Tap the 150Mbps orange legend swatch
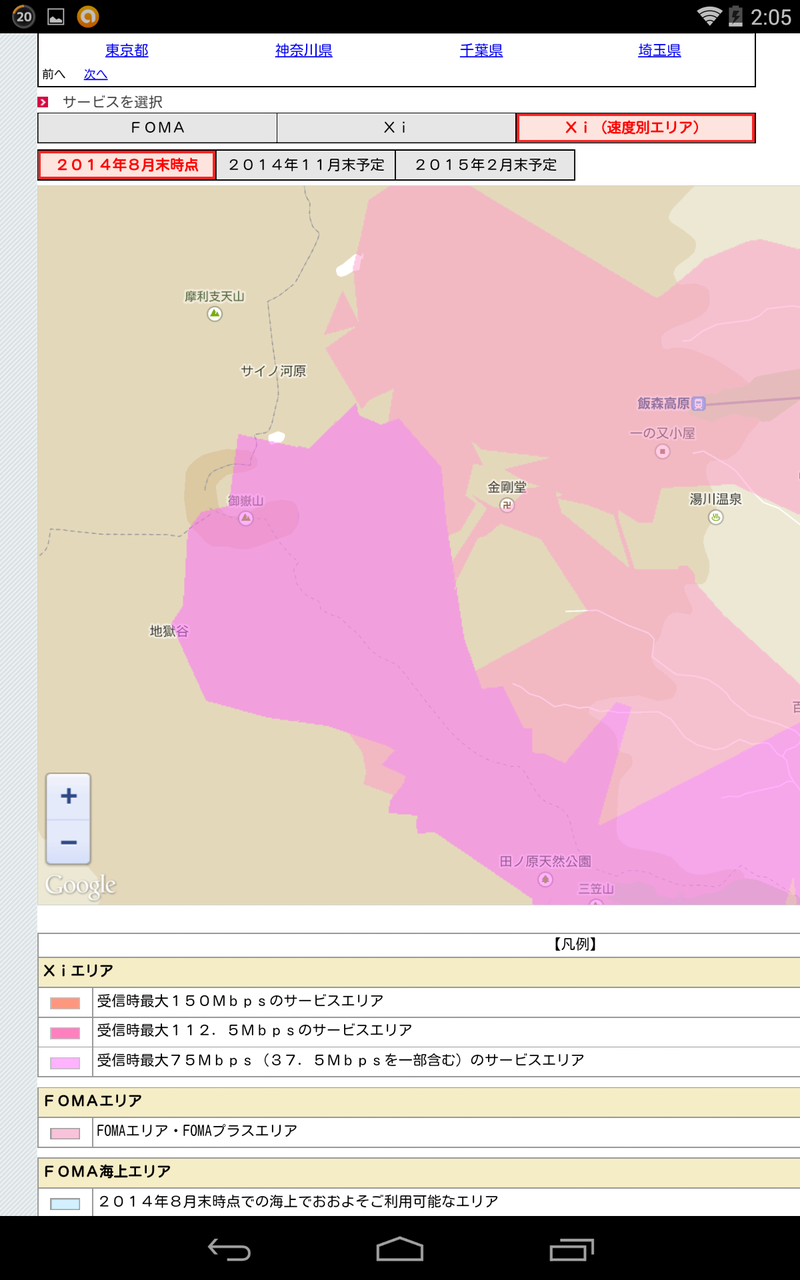This screenshot has width=800, height=1280. (65, 1003)
